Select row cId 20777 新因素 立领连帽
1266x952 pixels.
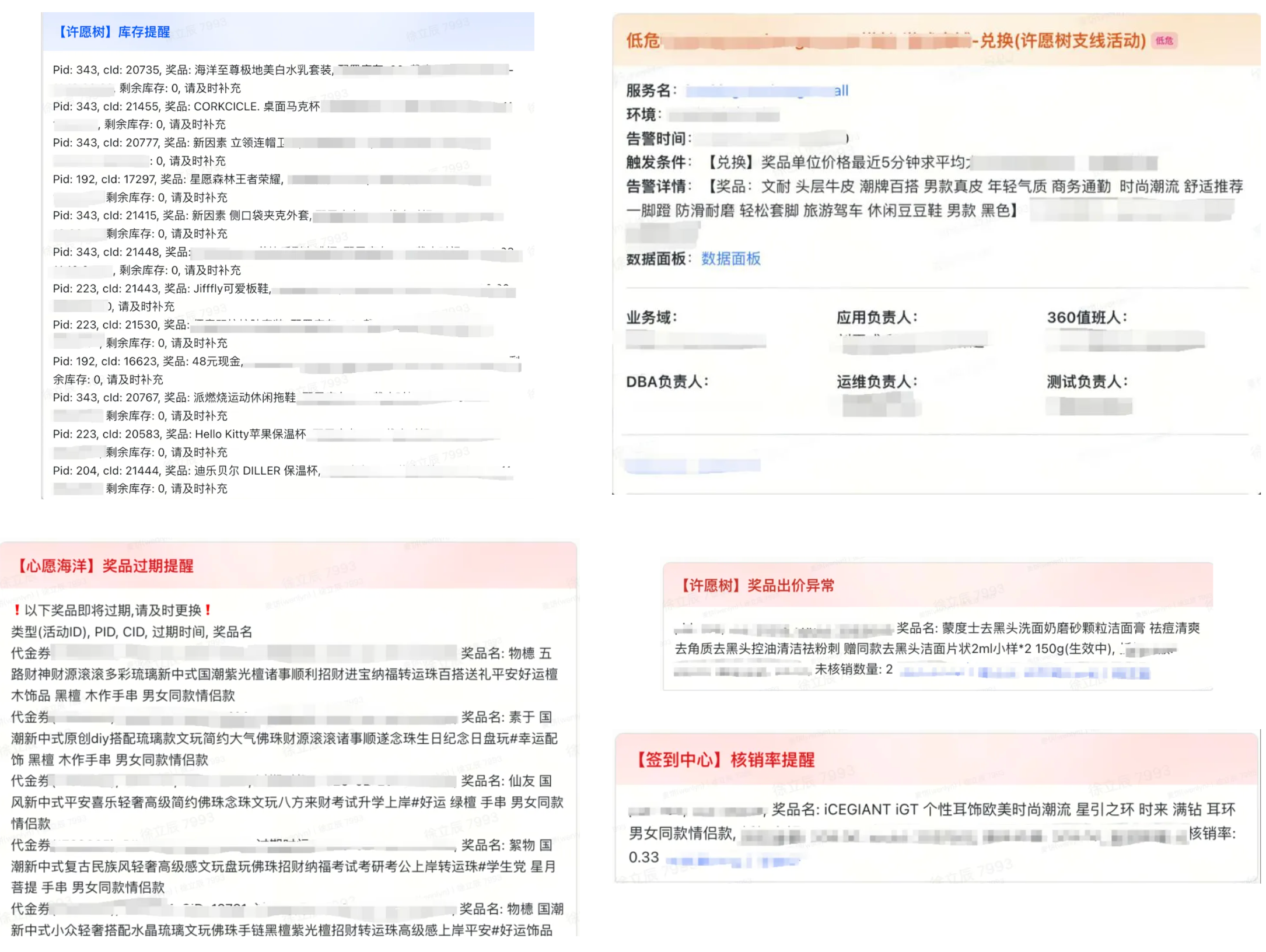tap(271, 152)
